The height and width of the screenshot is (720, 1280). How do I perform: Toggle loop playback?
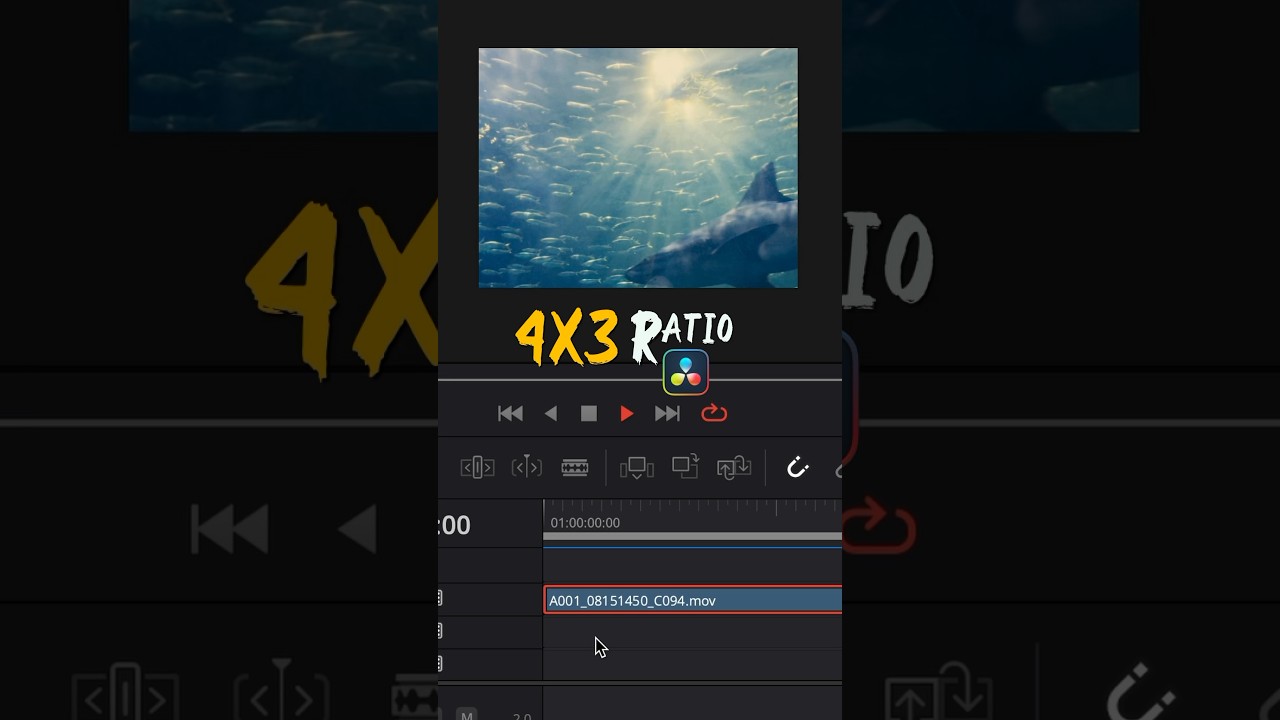pyautogui.click(x=714, y=413)
